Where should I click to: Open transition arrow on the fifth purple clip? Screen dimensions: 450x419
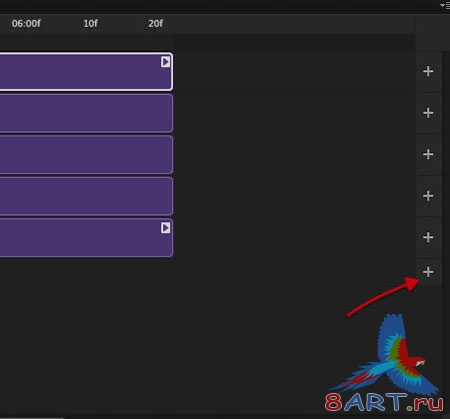165,228
